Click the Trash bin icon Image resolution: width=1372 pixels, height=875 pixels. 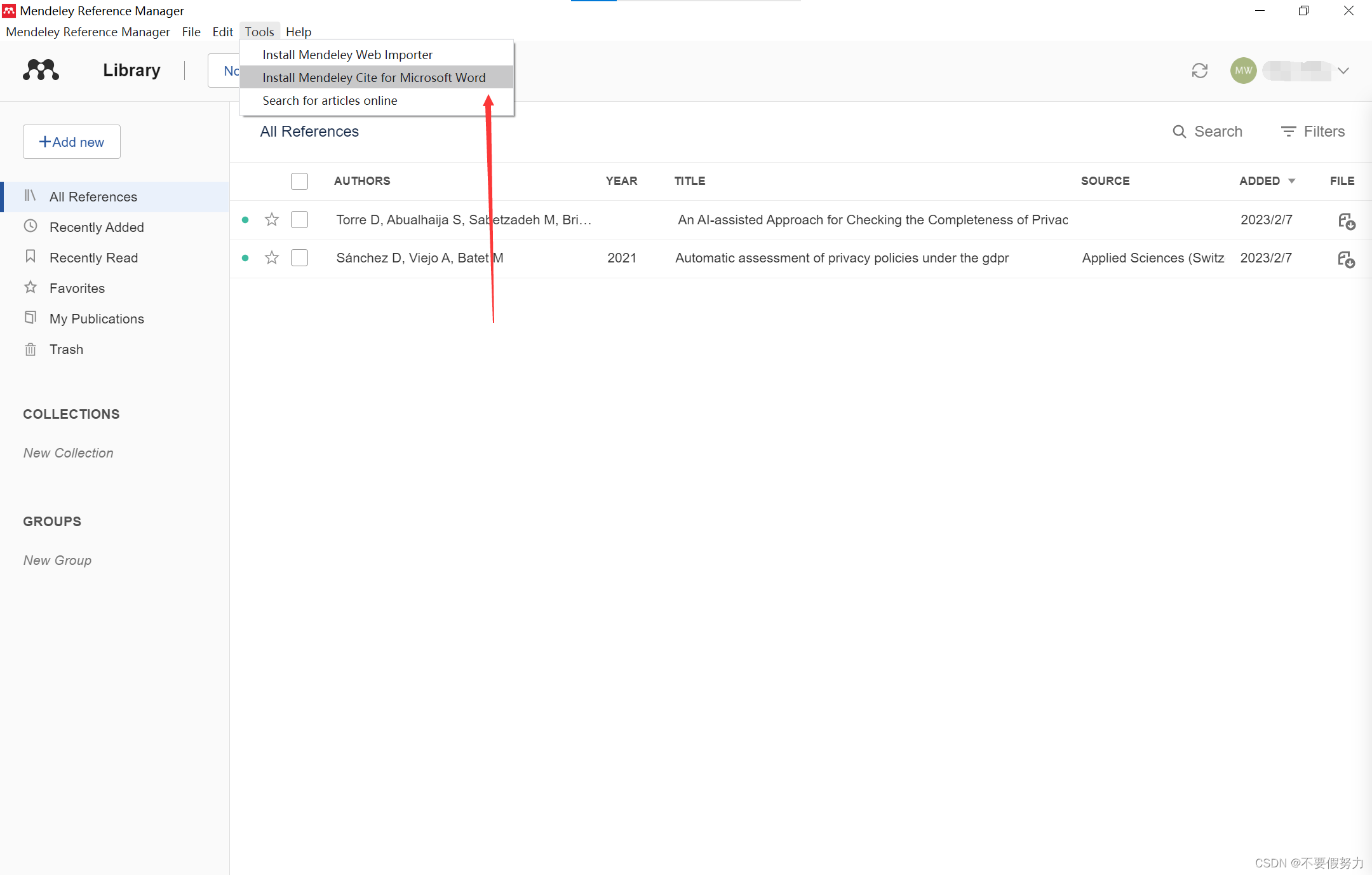[30, 349]
